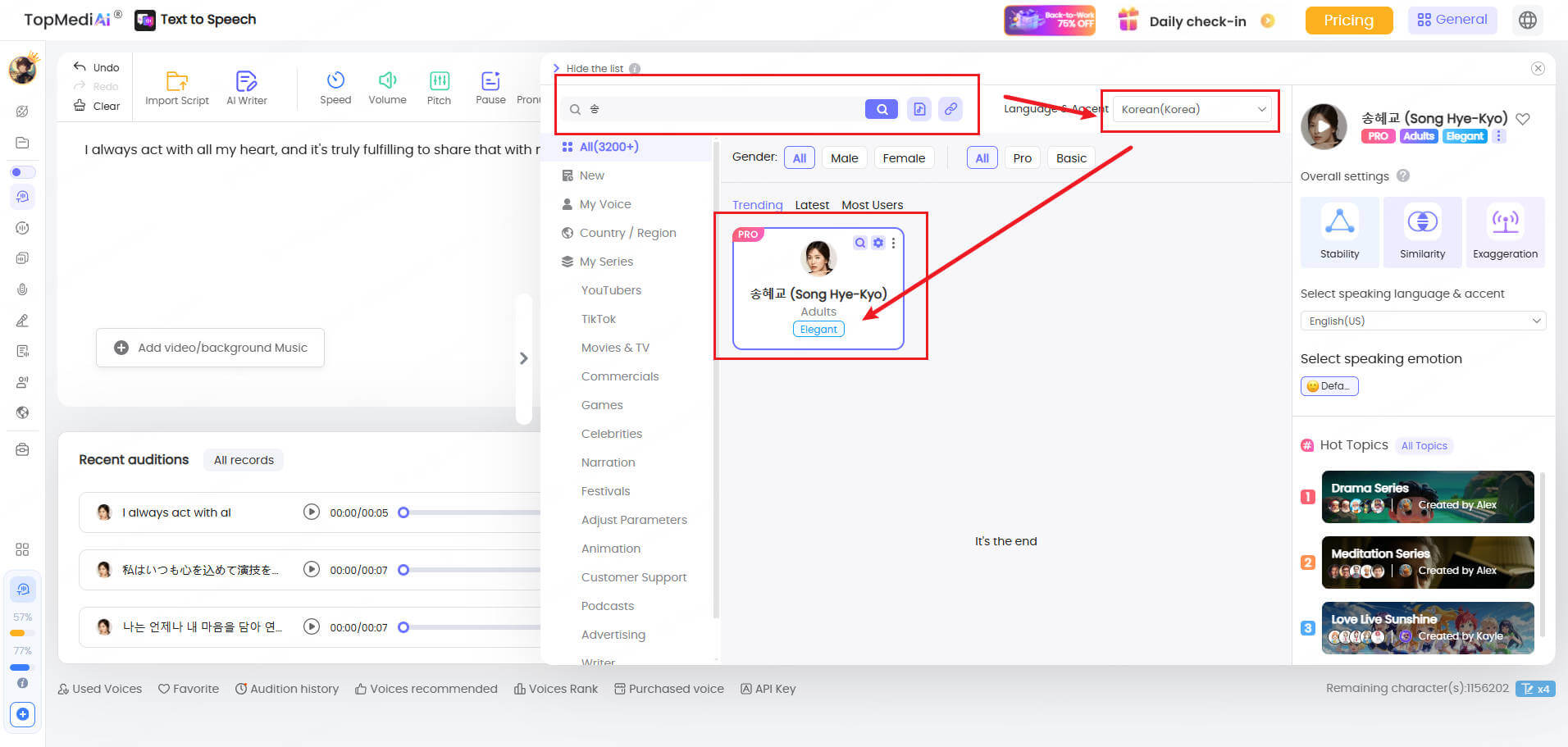
Task: Click the link icon beside search
Action: tap(950, 109)
